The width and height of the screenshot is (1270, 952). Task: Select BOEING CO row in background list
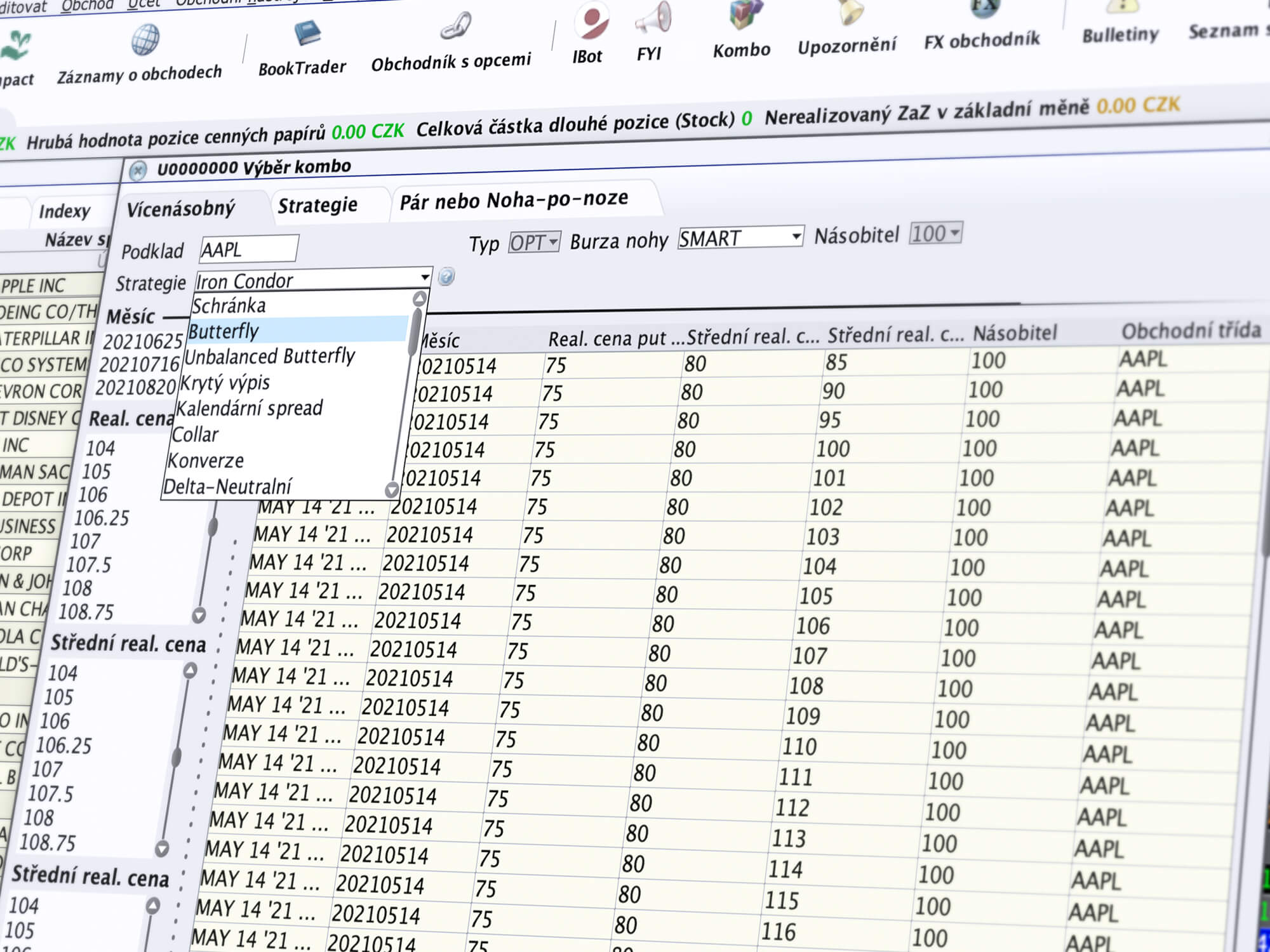(50, 312)
